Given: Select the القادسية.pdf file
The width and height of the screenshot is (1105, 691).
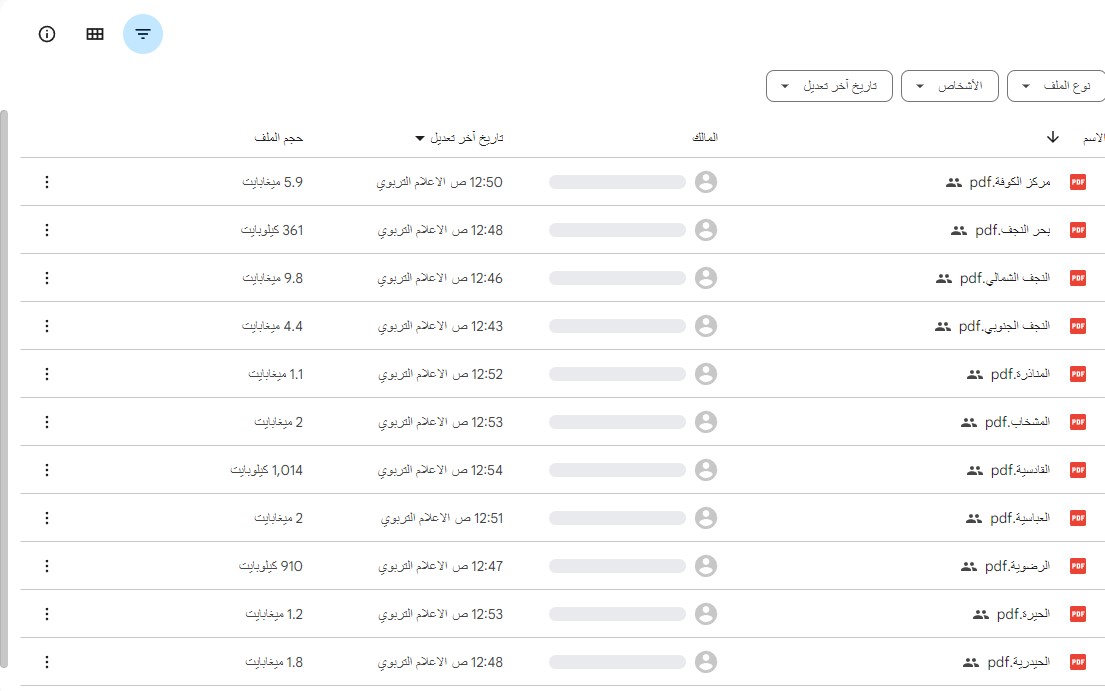Looking at the screenshot, I should (1020, 470).
